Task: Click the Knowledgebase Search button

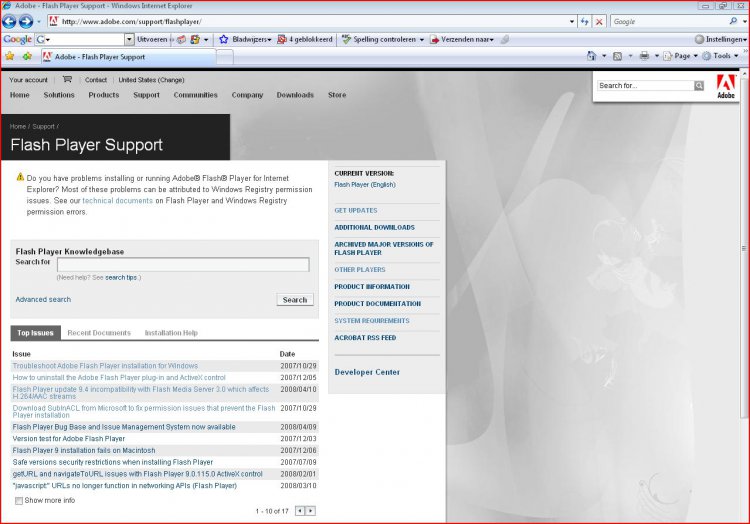Action: (x=295, y=300)
